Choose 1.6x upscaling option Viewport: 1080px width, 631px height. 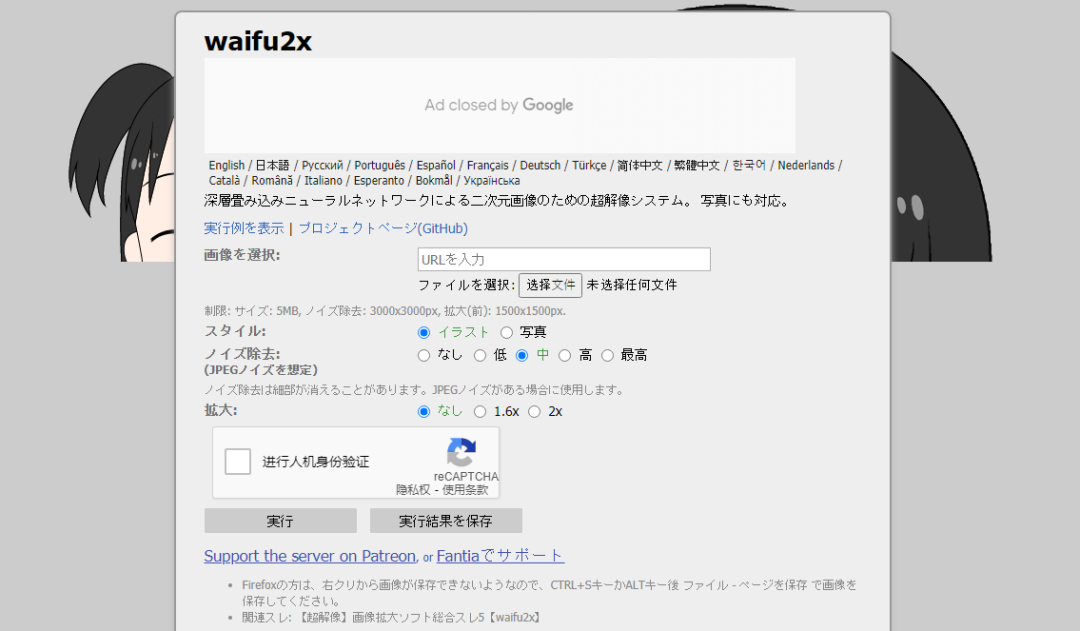[x=480, y=412]
